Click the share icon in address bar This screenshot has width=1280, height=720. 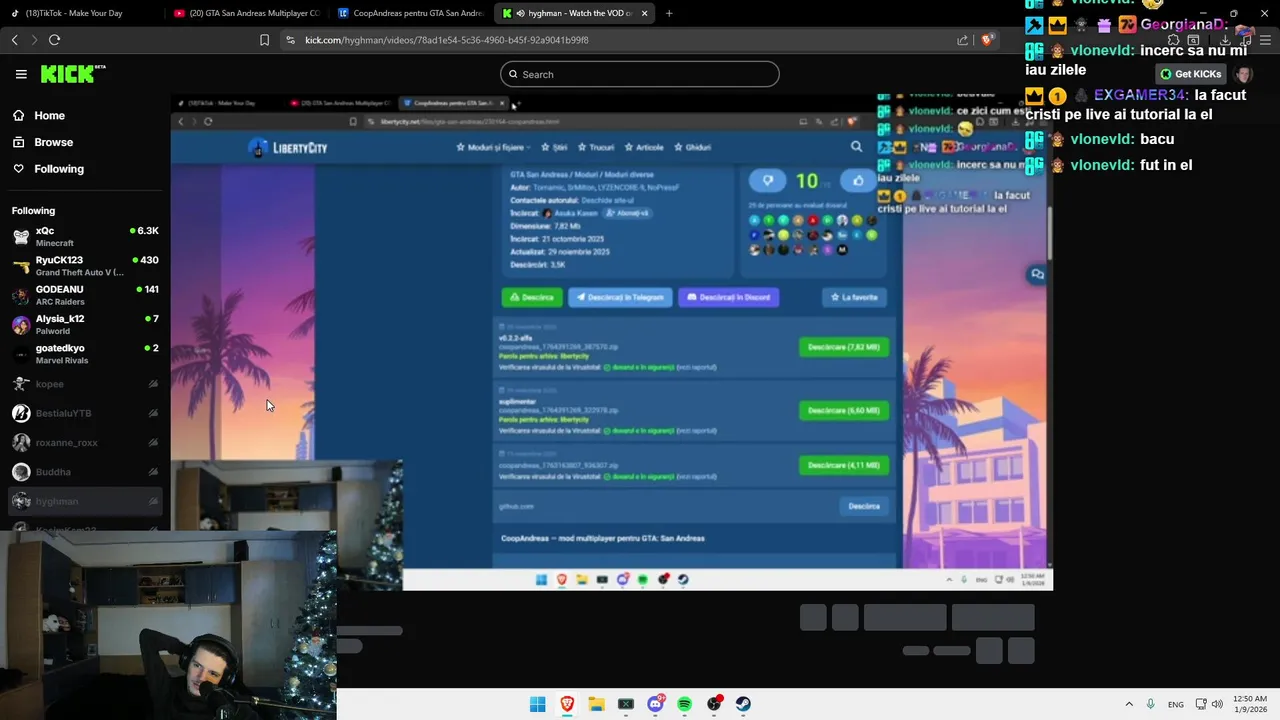(962, 40)
